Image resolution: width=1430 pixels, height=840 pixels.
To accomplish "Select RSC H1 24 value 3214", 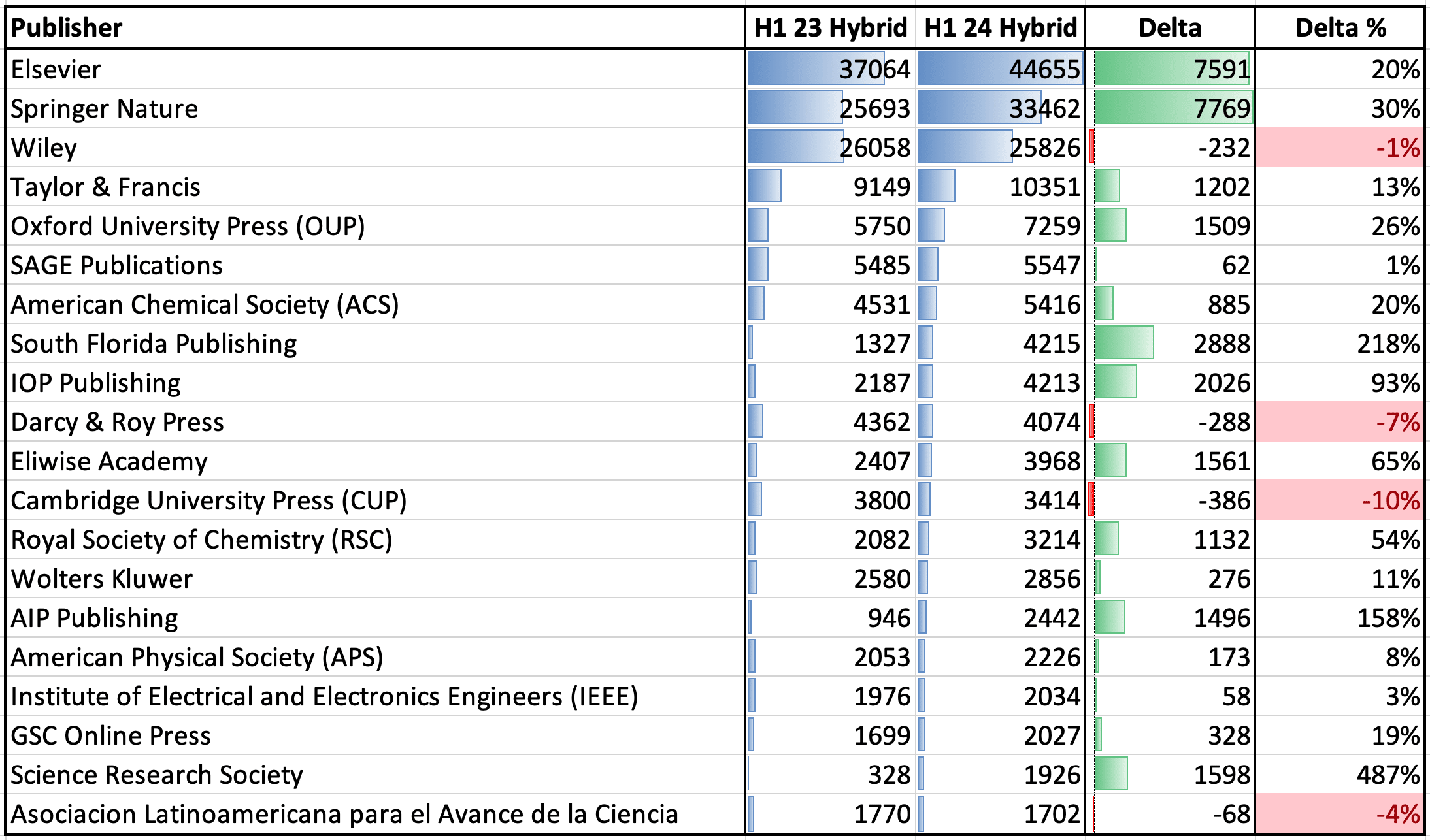I will click(x=1001, y=539).
